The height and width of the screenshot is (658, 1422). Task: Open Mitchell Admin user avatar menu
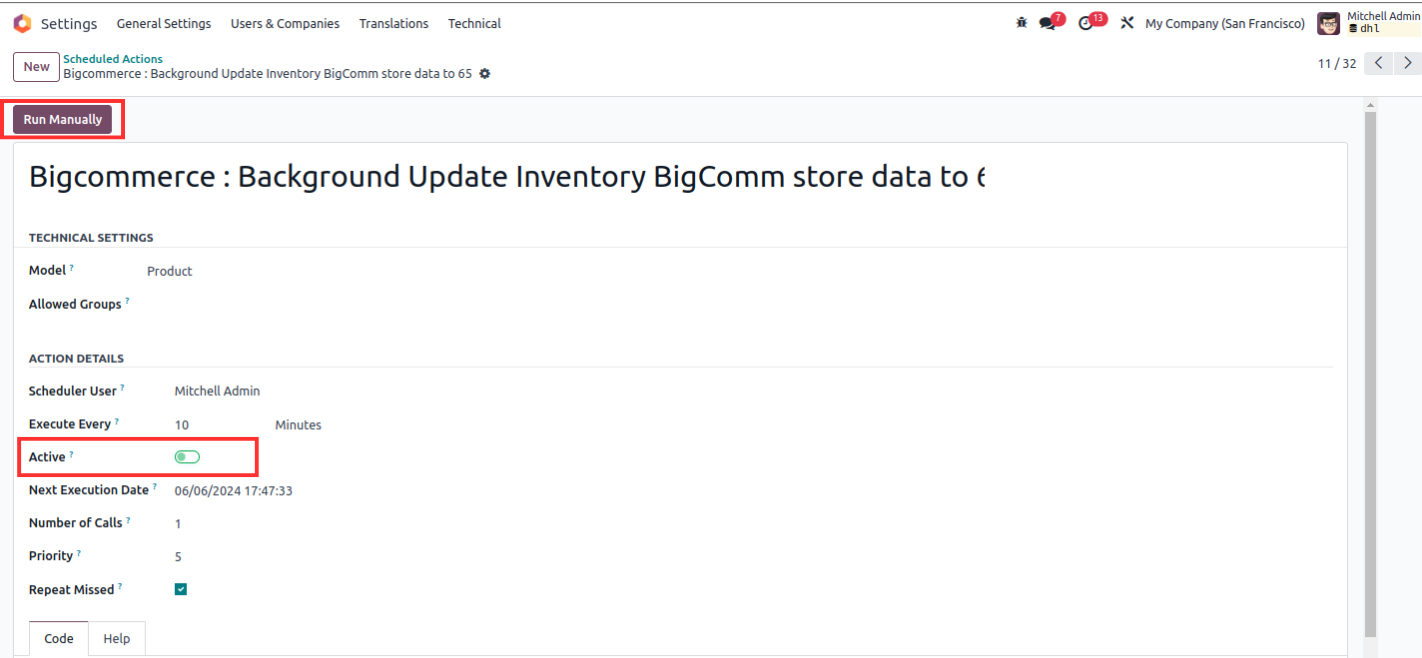point(1328,23)
